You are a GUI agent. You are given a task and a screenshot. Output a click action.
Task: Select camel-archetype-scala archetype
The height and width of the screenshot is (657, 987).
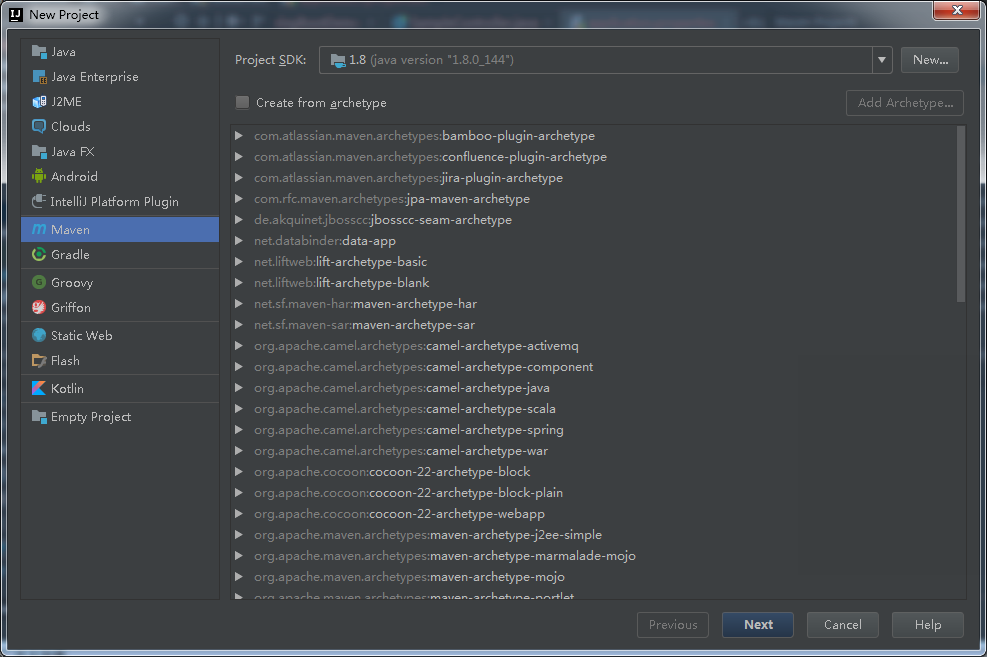405,409
